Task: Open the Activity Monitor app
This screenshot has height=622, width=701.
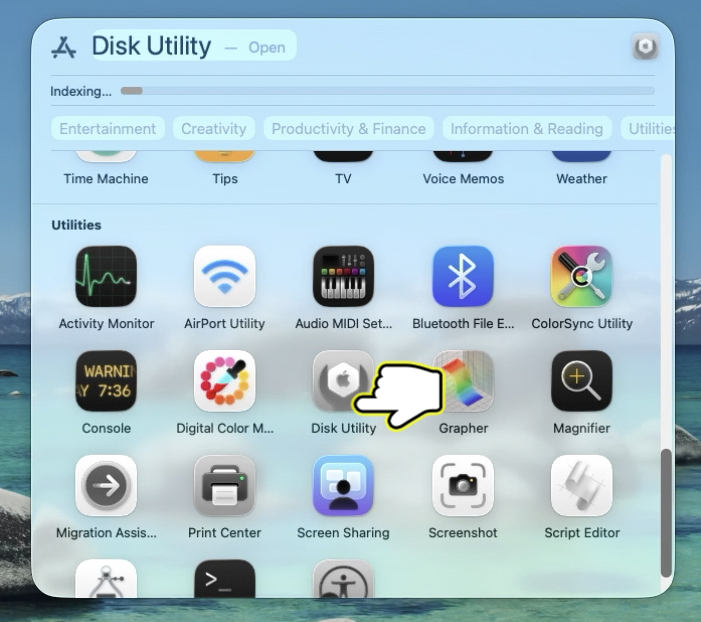Action: (x=106, y=277)
